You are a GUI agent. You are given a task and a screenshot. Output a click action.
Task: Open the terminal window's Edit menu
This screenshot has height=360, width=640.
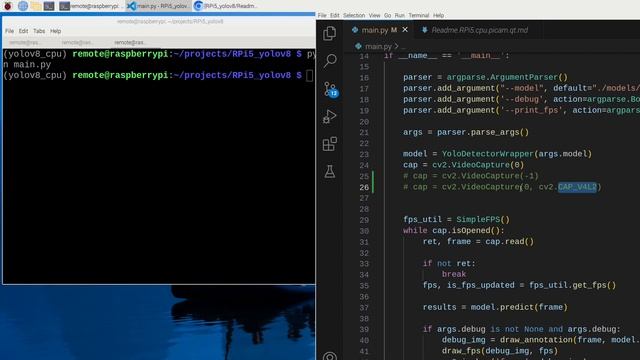23,31
